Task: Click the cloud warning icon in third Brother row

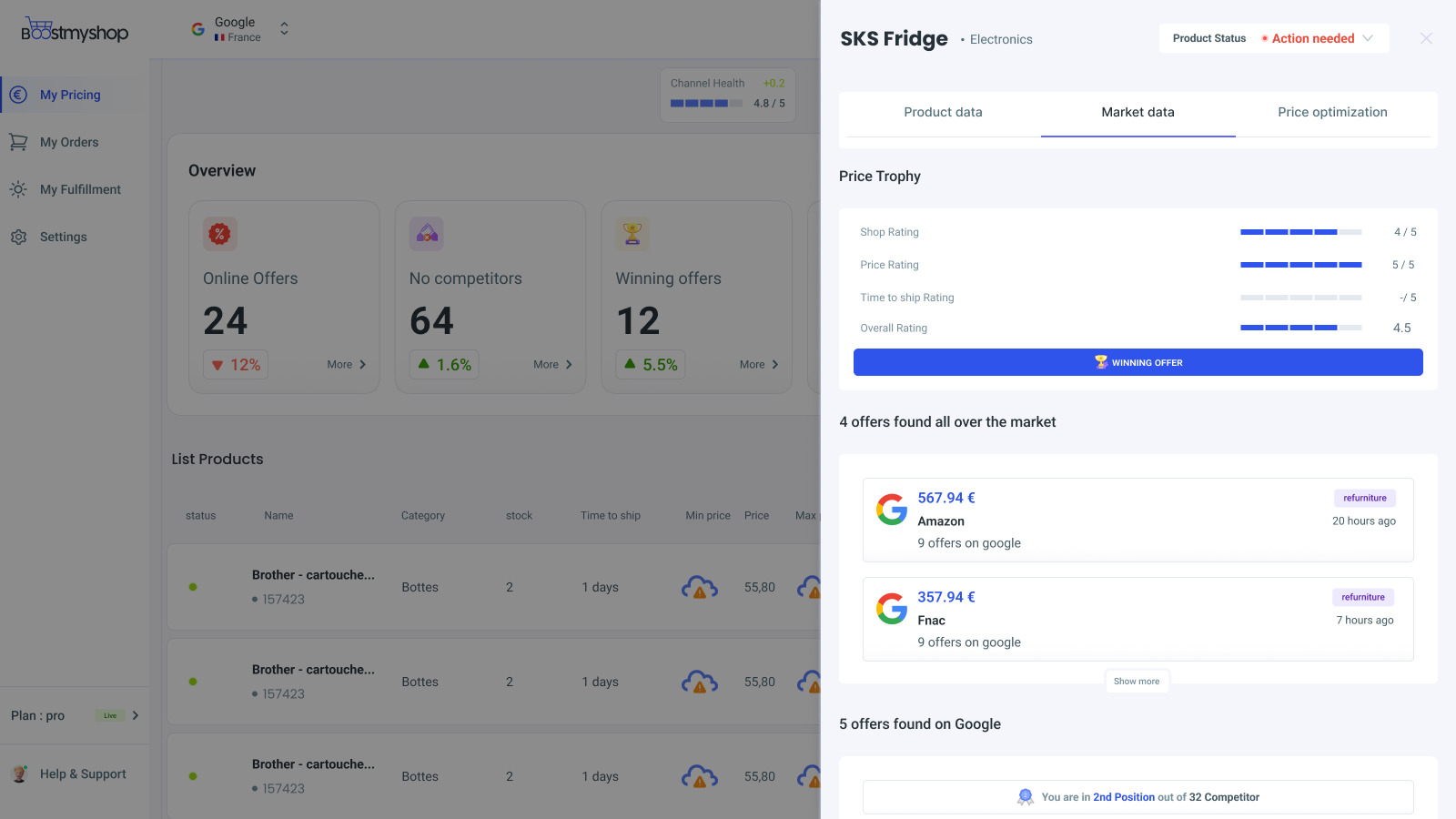Action: [700, 776]
